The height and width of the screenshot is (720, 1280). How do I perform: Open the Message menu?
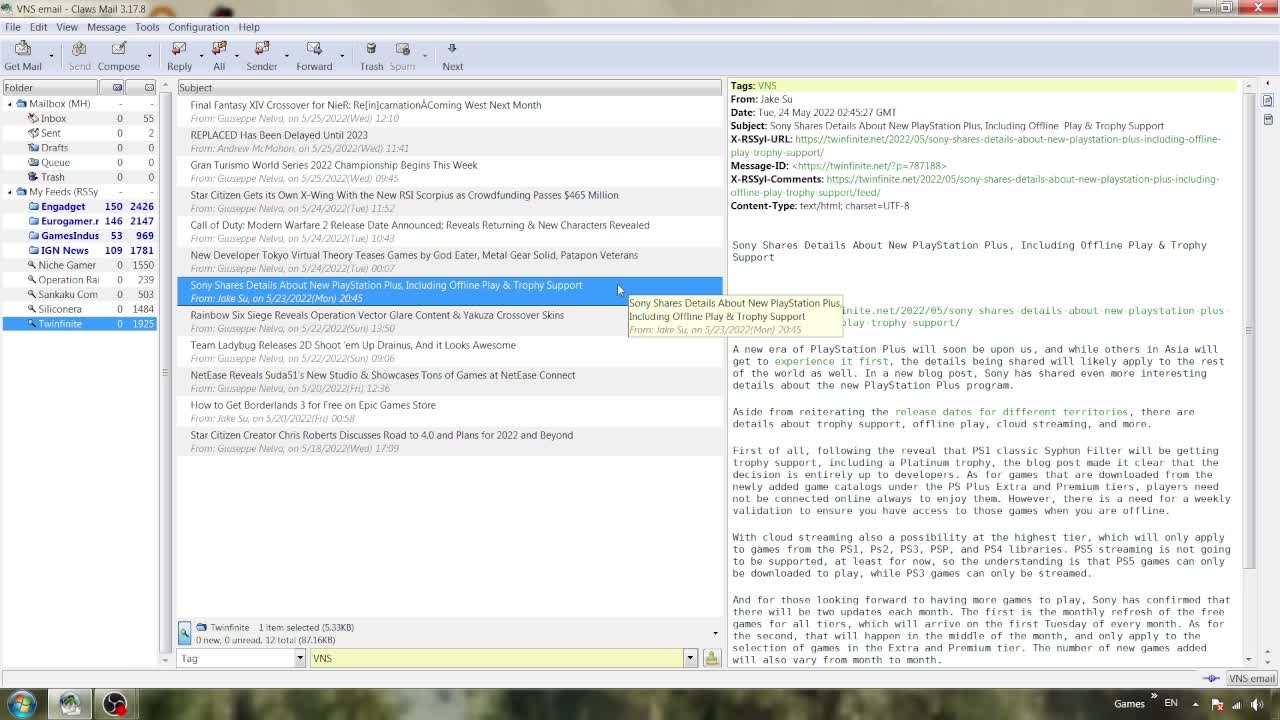[x=106, y=27]
